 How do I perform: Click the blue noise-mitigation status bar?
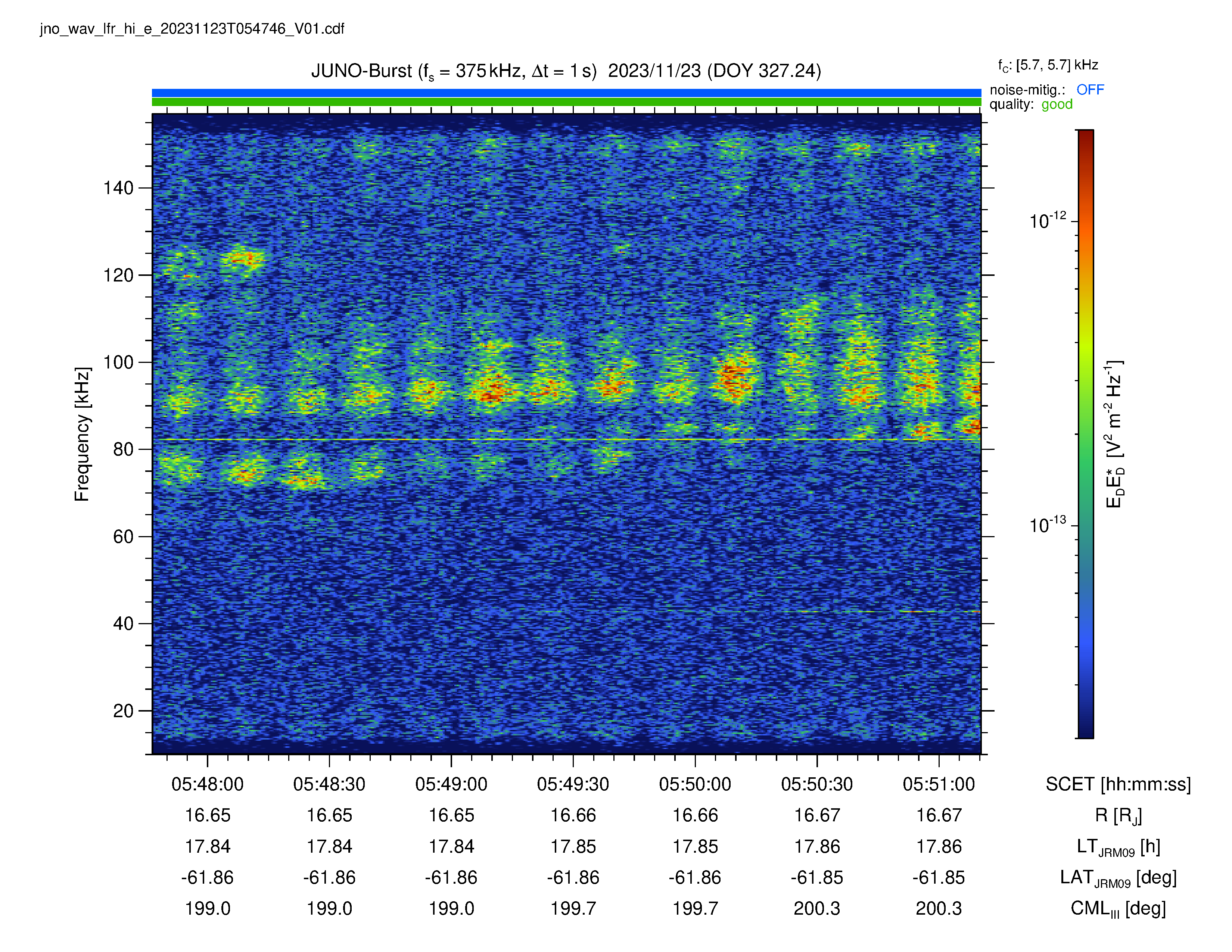566,93
